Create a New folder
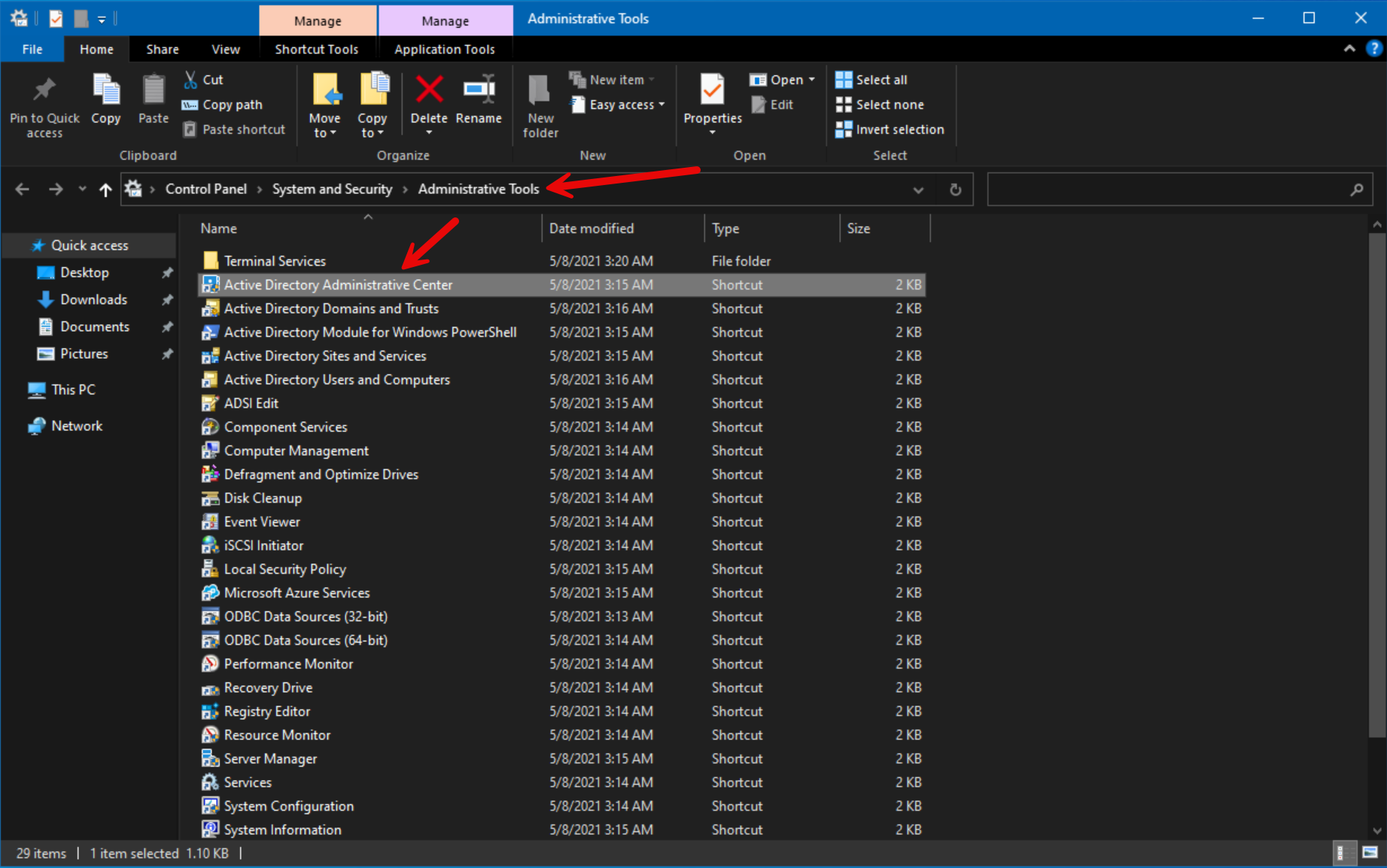Viewport: 1387px width, 868px height. (539, 104)
